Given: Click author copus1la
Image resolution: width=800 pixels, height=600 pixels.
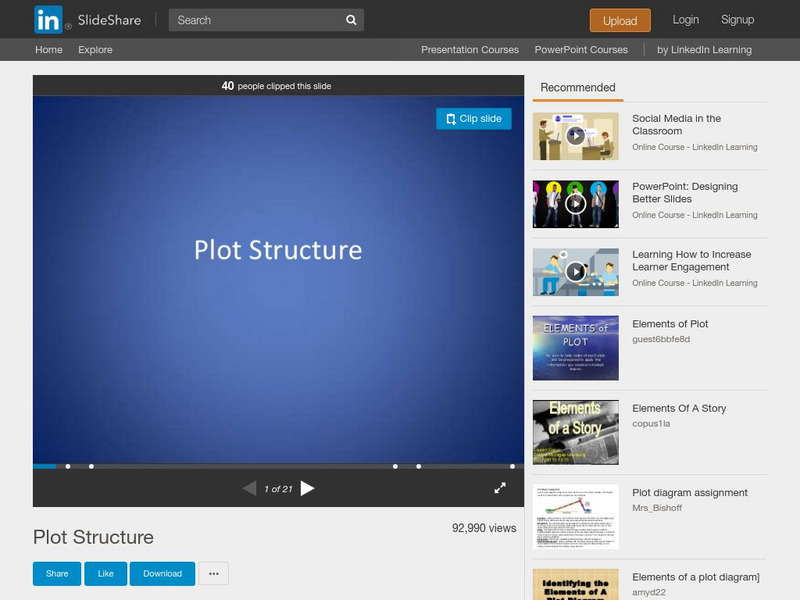Looking at the screenshot, I should [651, 423].
